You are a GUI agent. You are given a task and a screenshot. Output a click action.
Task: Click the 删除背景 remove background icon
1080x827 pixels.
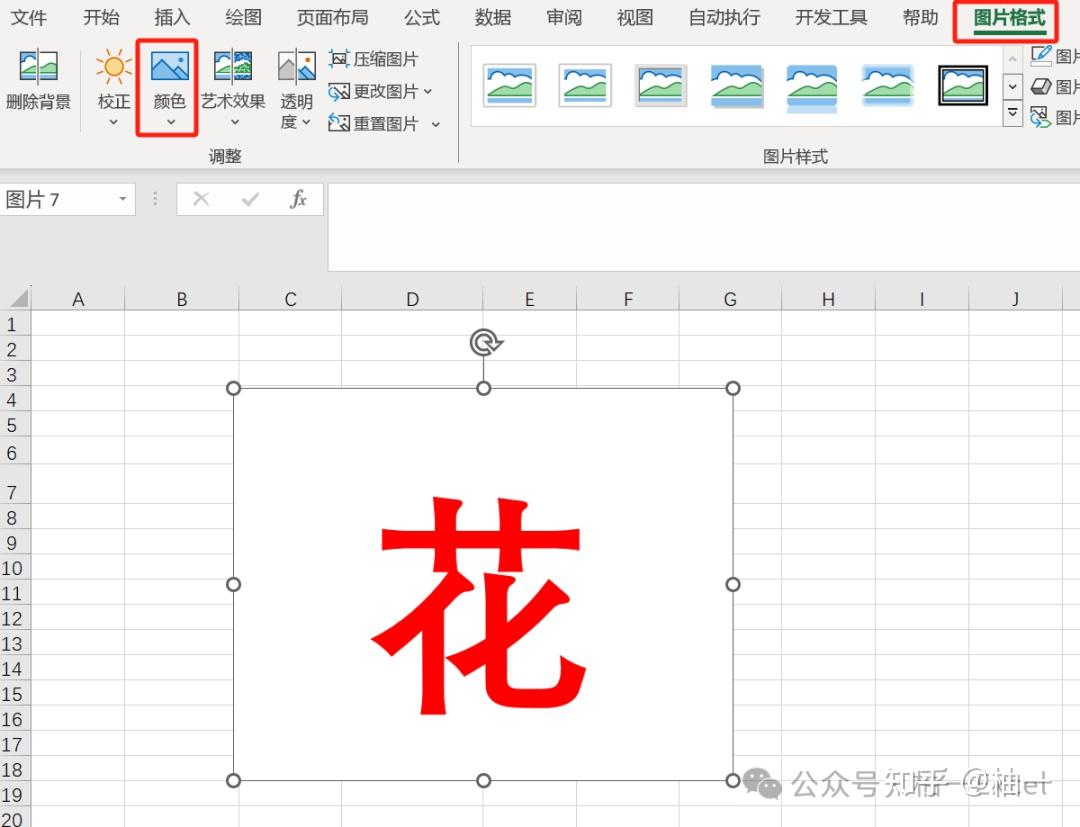tap(38, 66)
